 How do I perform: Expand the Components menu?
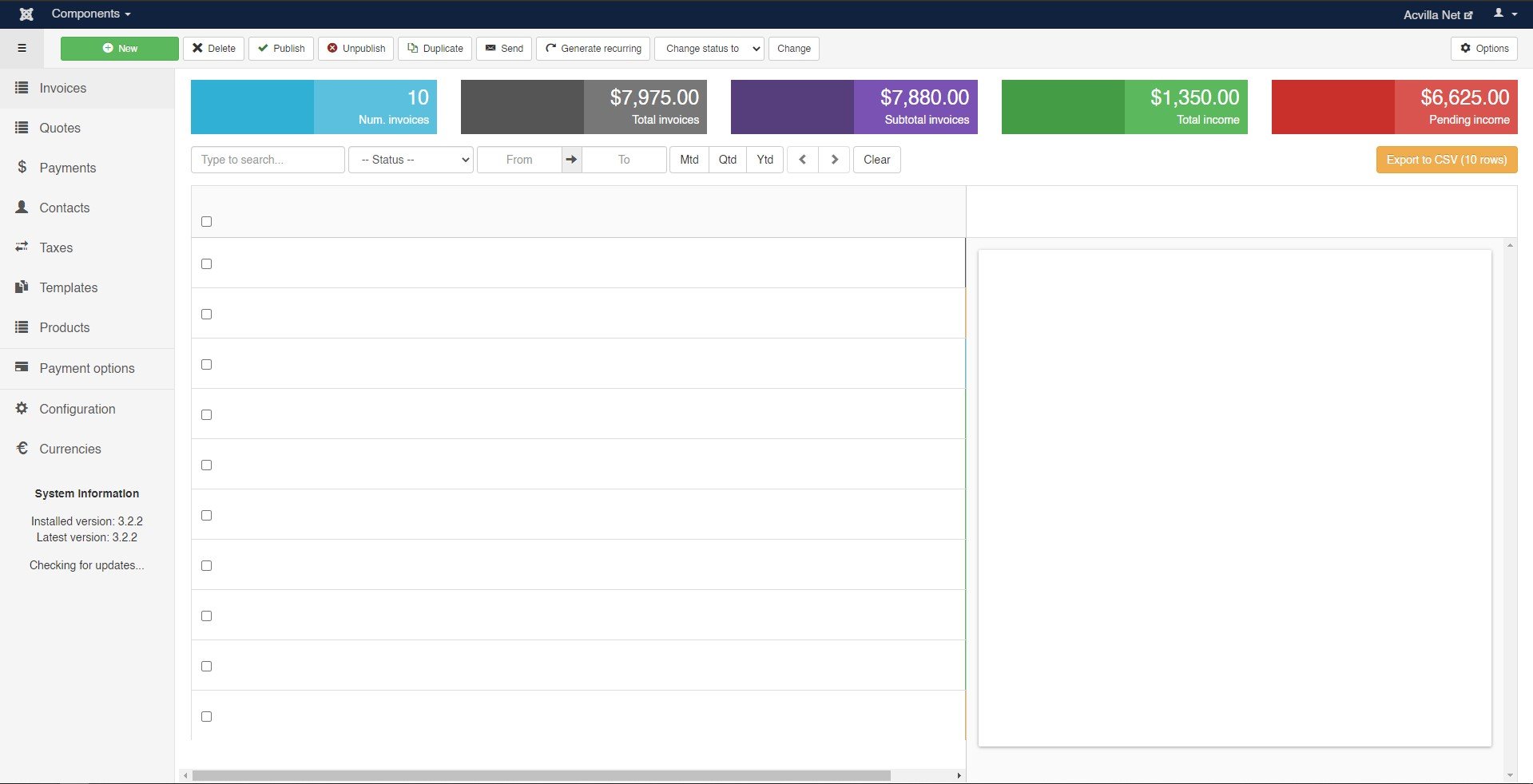coord(89,14)
